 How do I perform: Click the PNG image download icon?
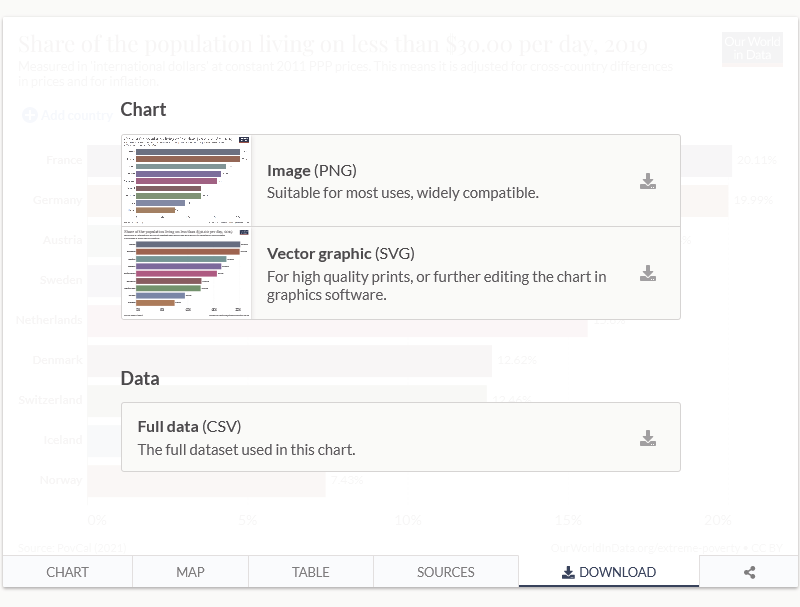coord(648,181)
